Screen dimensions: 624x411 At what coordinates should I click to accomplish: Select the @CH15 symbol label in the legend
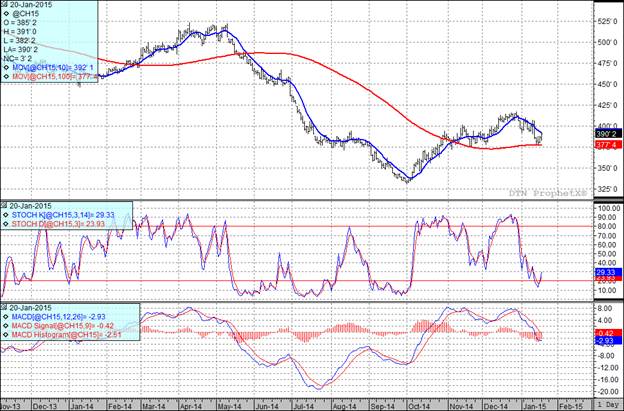pyautogui.click(x=25, y=14)
